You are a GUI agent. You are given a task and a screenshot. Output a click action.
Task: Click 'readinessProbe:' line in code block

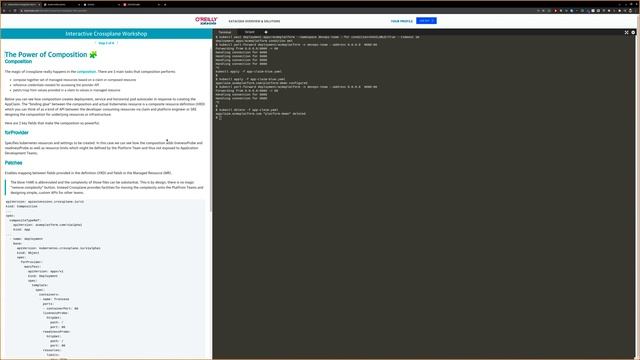click(56, 331)
